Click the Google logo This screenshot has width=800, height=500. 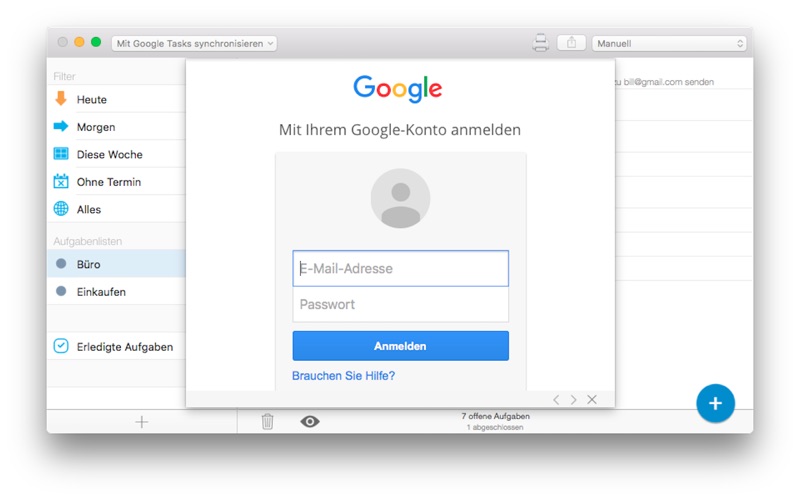point(397,89)
